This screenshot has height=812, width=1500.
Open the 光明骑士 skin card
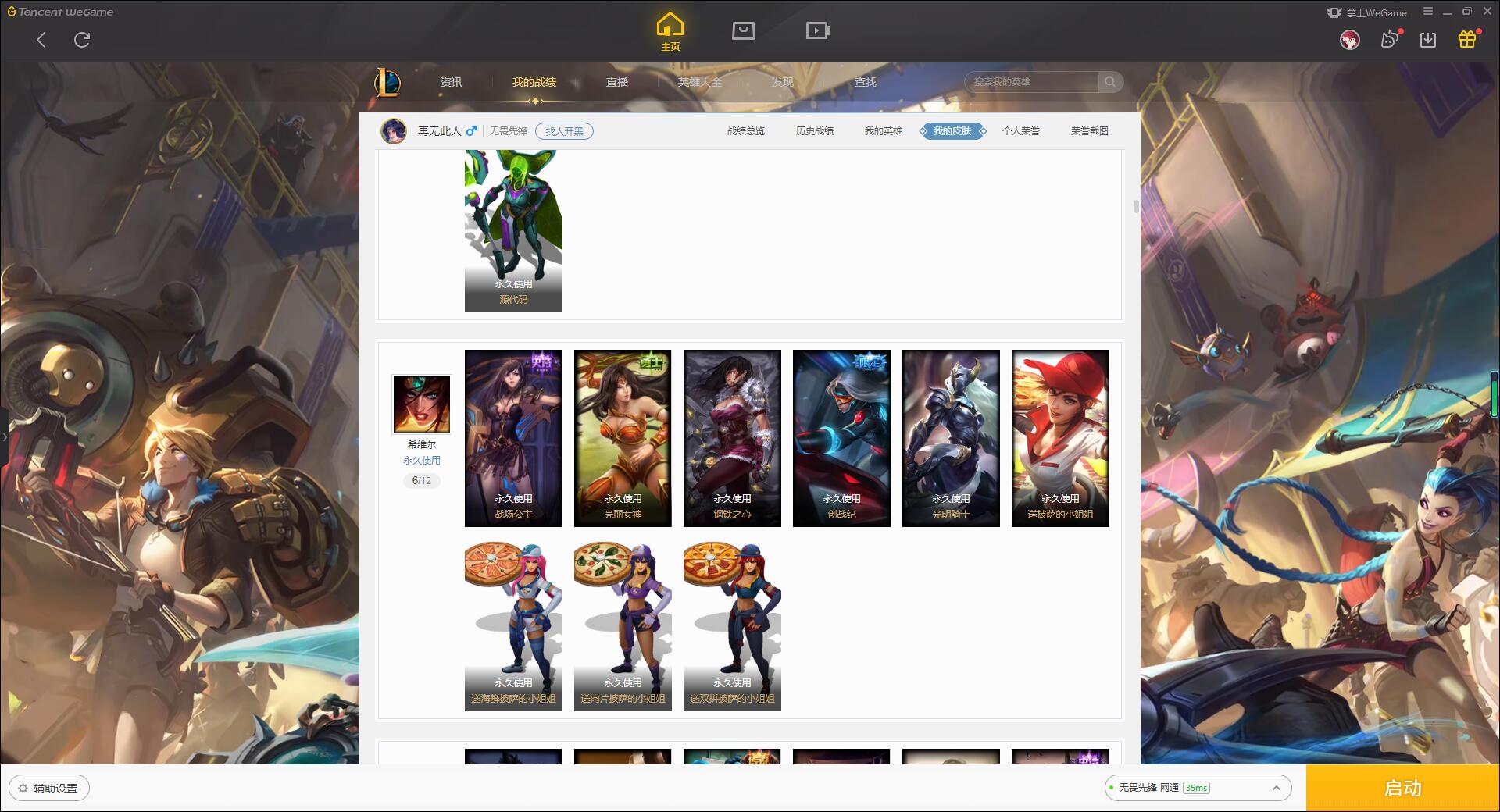[x=951, y=438]
